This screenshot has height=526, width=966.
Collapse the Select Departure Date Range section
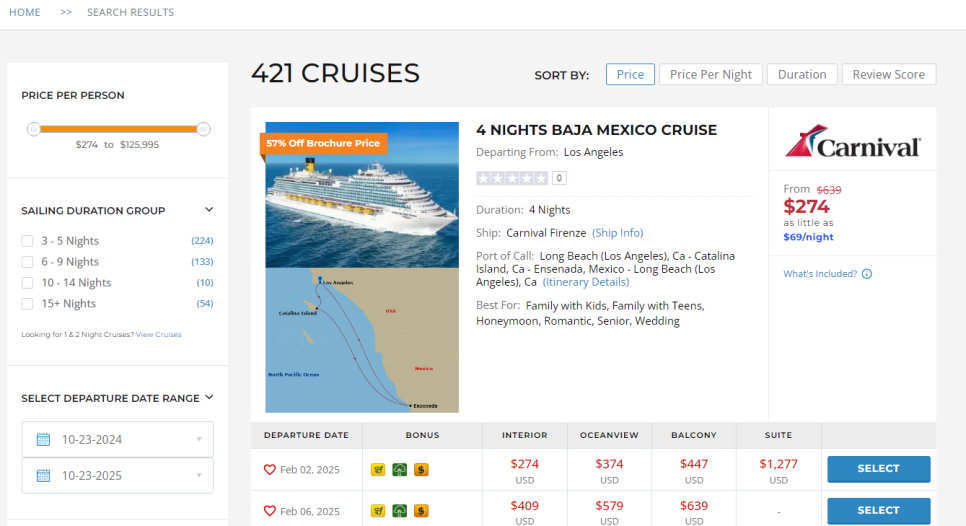point(209,398)
